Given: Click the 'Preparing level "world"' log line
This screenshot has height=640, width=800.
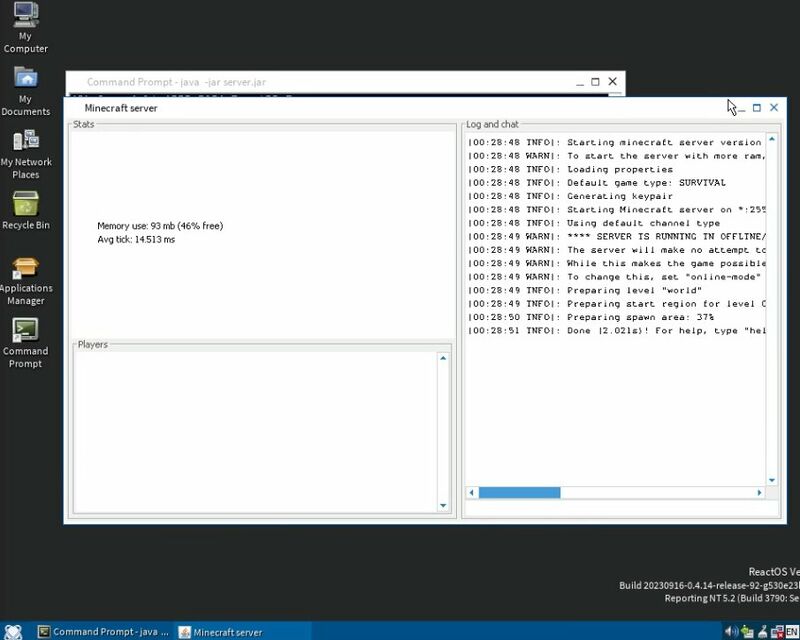Looking at the screenshot, I should 585,290.
